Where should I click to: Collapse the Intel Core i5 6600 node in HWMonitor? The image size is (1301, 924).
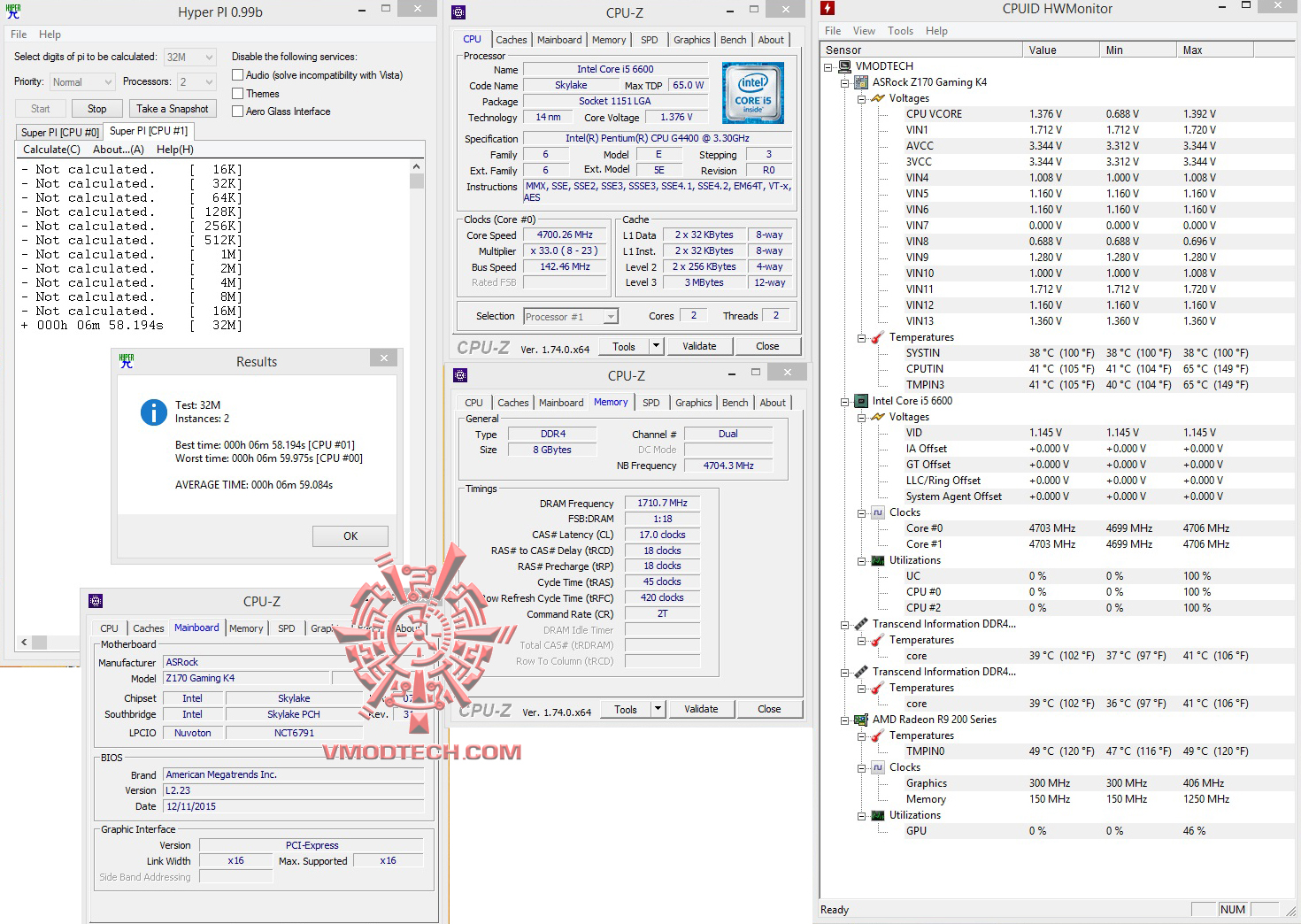[x=844, y=401]
